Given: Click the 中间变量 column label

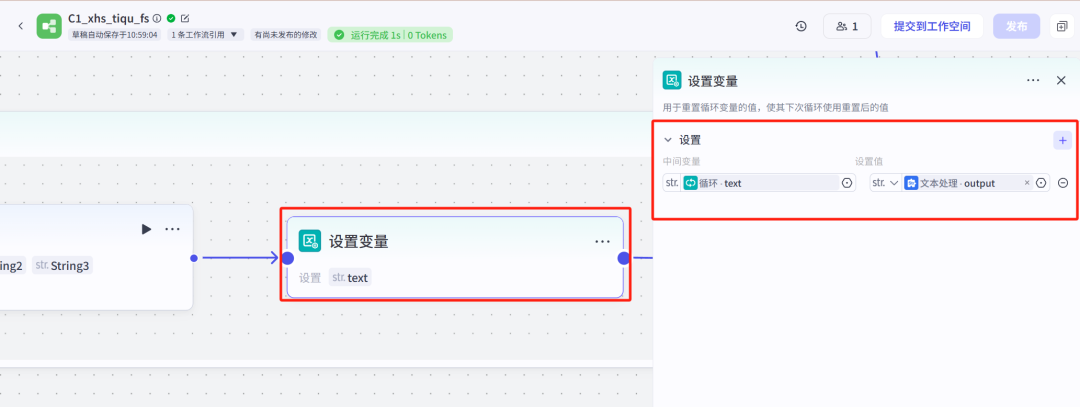Looking at the screenshot, I should coord(681,161).
